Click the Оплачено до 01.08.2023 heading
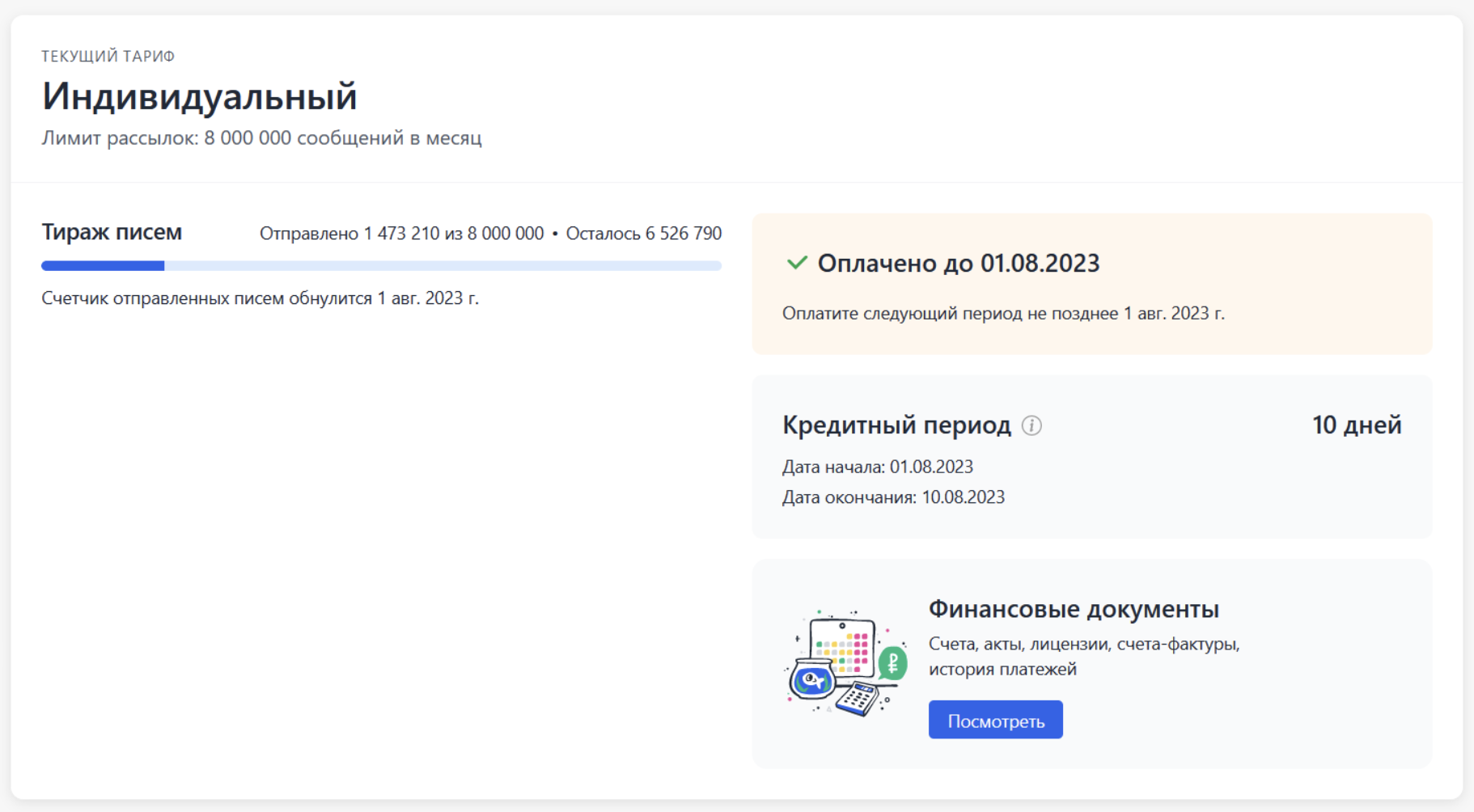 pyautogui.click(x=958, y=264)
